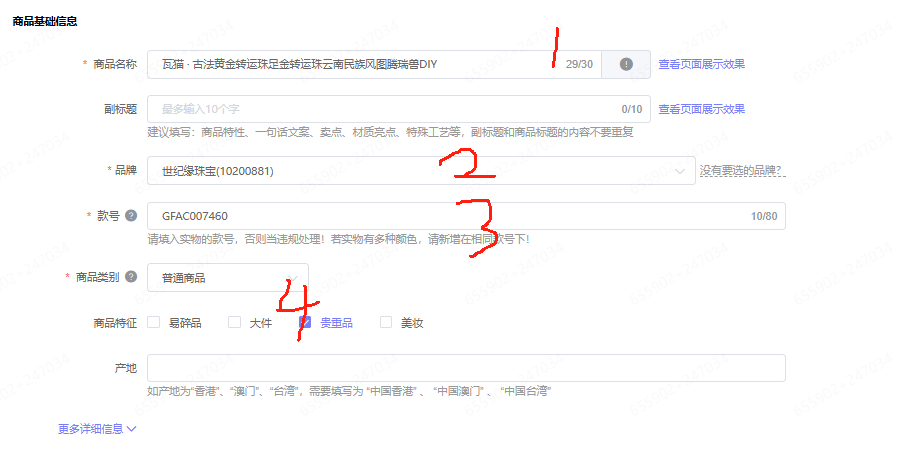Click the chevron arrow in the 品牌 field
The image size is (901, 458).
681,171
